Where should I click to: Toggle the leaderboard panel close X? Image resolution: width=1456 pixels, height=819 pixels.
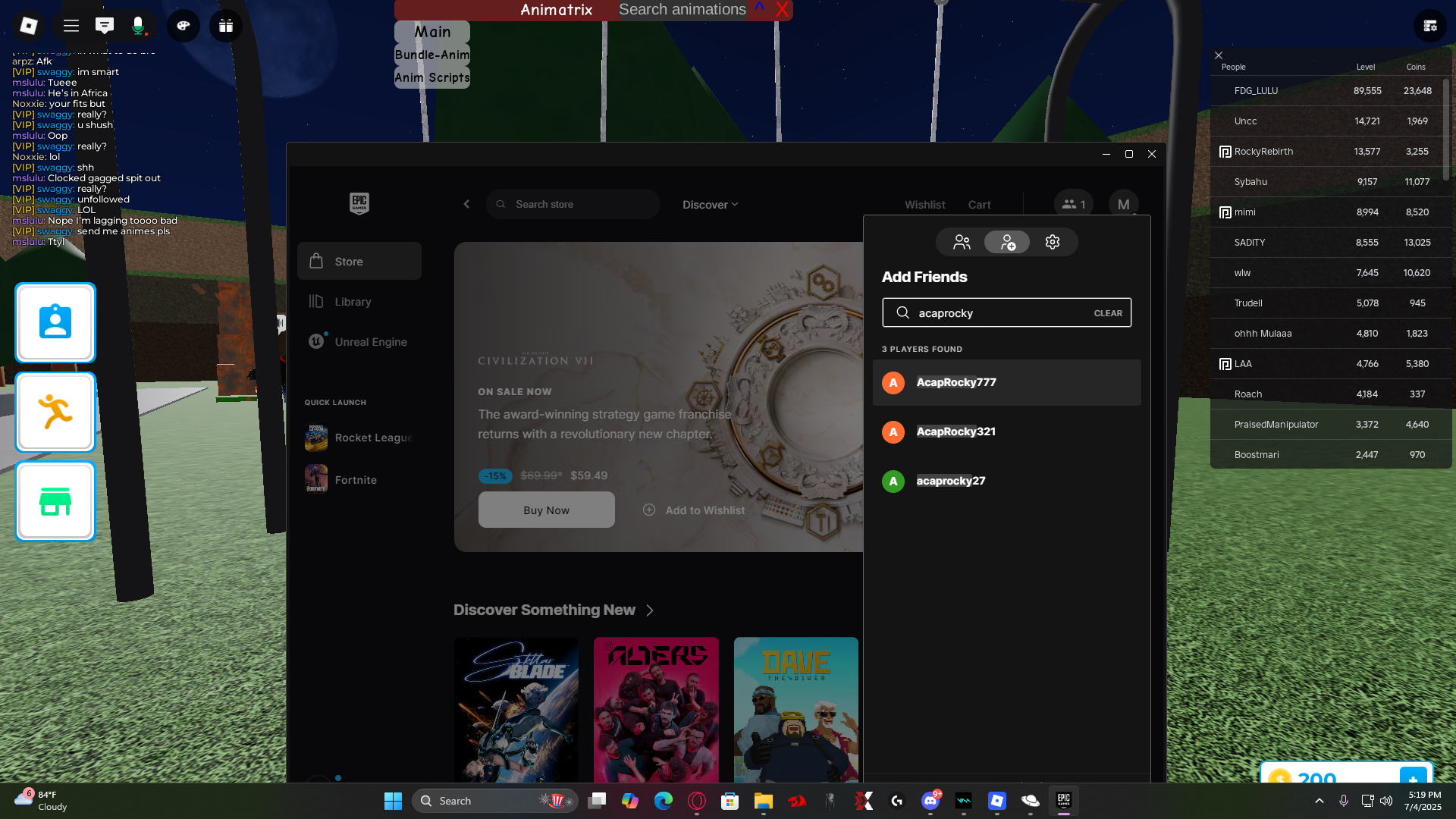pos(1219,55)
